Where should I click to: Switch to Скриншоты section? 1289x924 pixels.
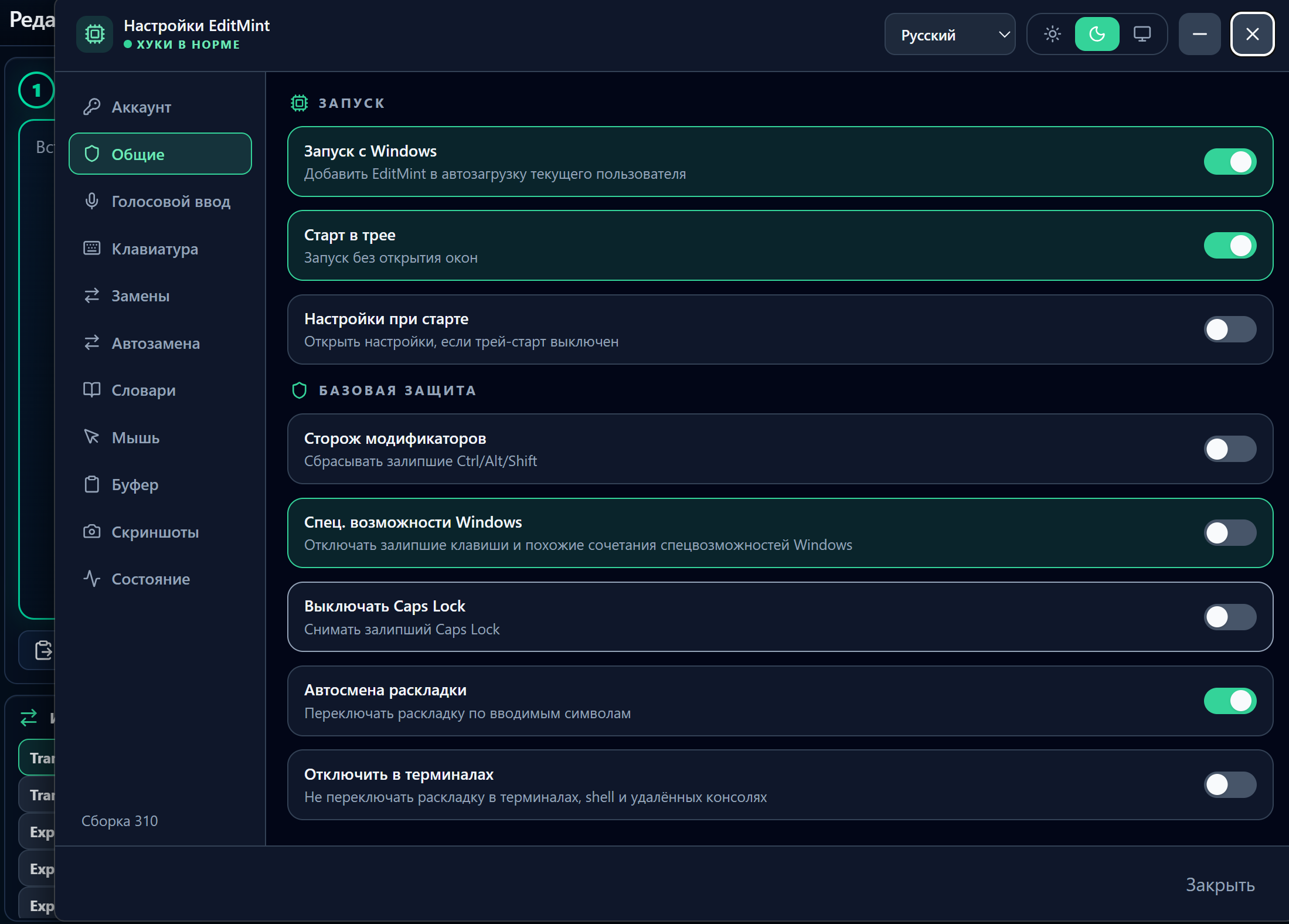[x=160, y=531]
